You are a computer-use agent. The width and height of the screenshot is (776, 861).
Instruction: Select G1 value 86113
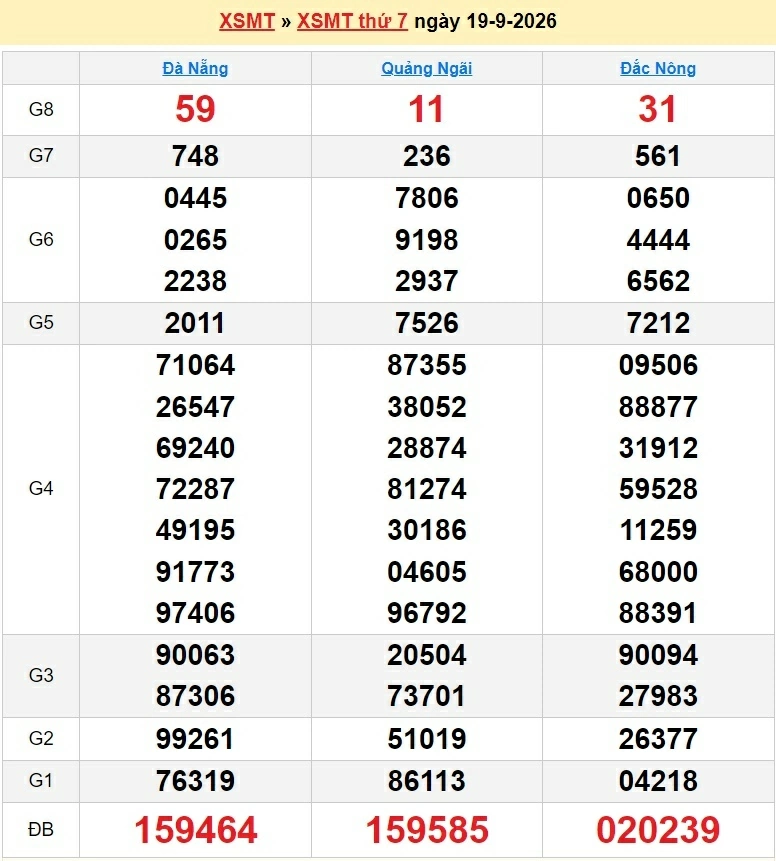coord(427,781)
